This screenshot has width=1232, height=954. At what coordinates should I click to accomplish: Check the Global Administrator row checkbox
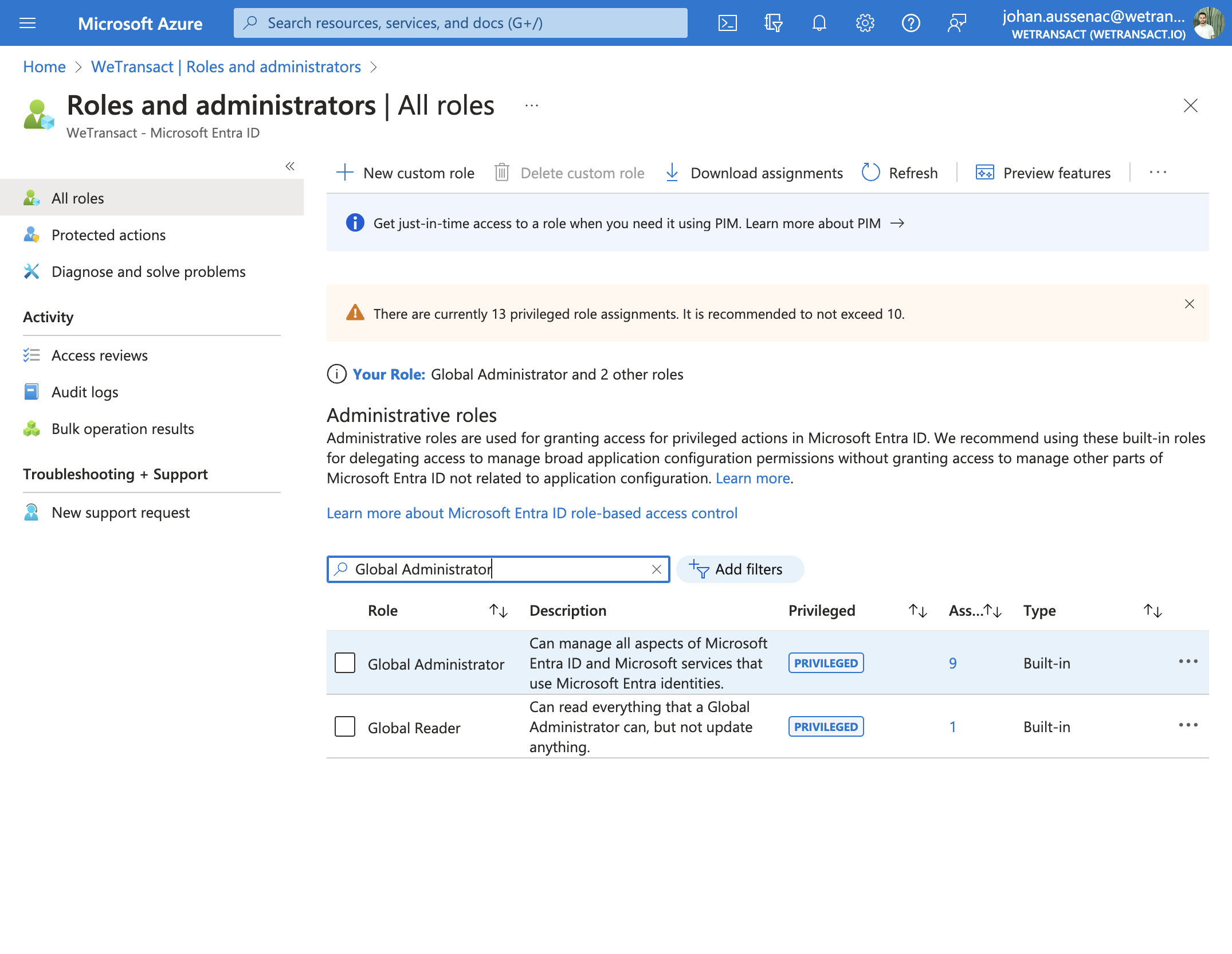tap(345, 663)
